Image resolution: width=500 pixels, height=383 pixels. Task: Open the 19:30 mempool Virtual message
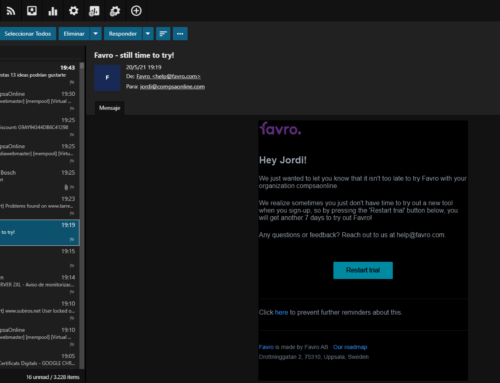(39, 101)
